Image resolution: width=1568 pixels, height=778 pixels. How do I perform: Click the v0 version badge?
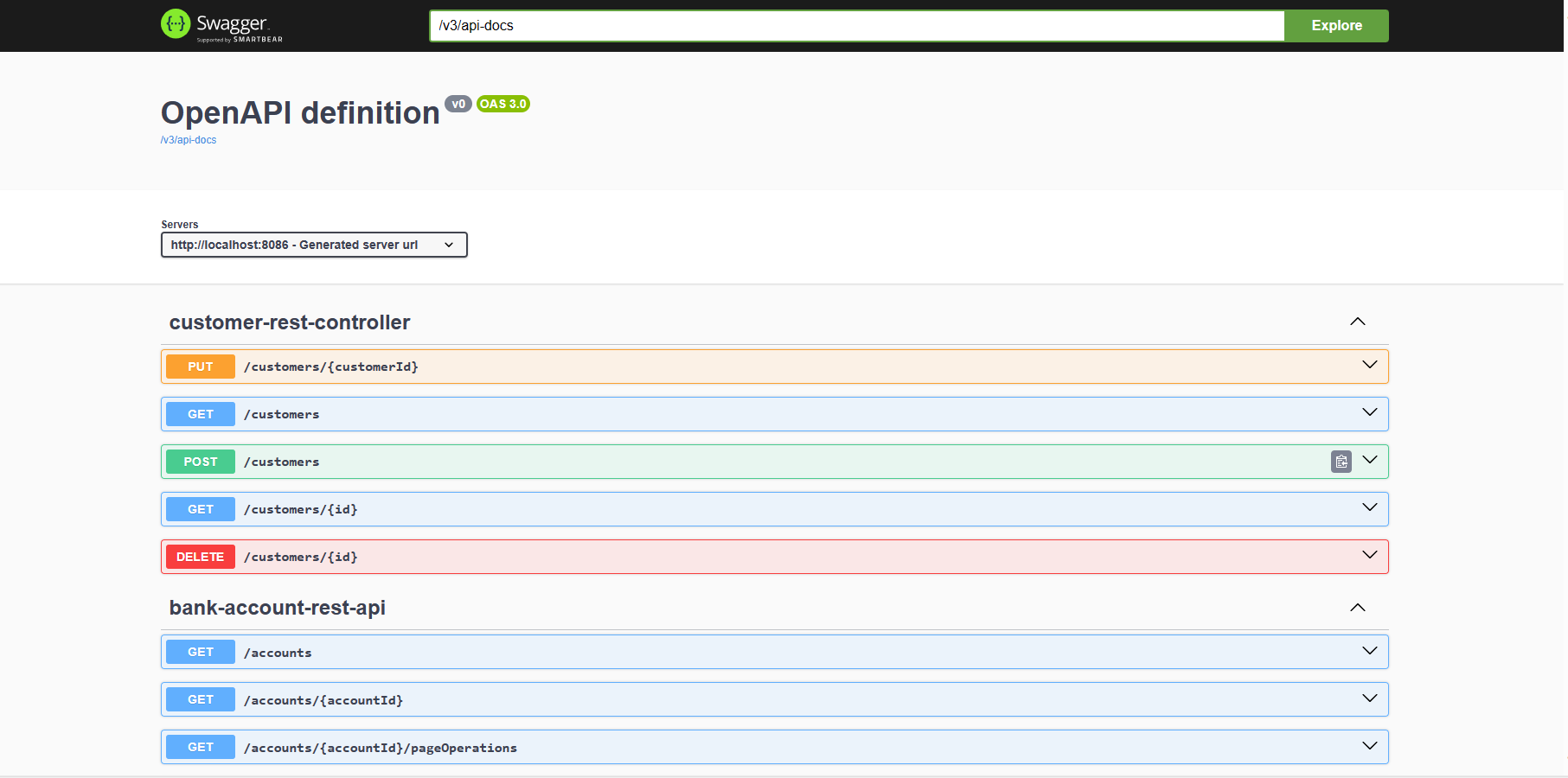click(x=458, y=104)
